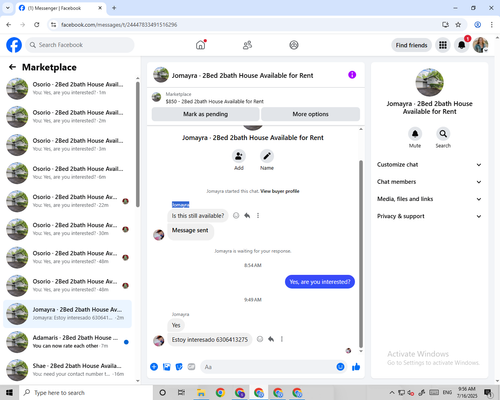Choose a GIF in the composer

tap(191, 367)
